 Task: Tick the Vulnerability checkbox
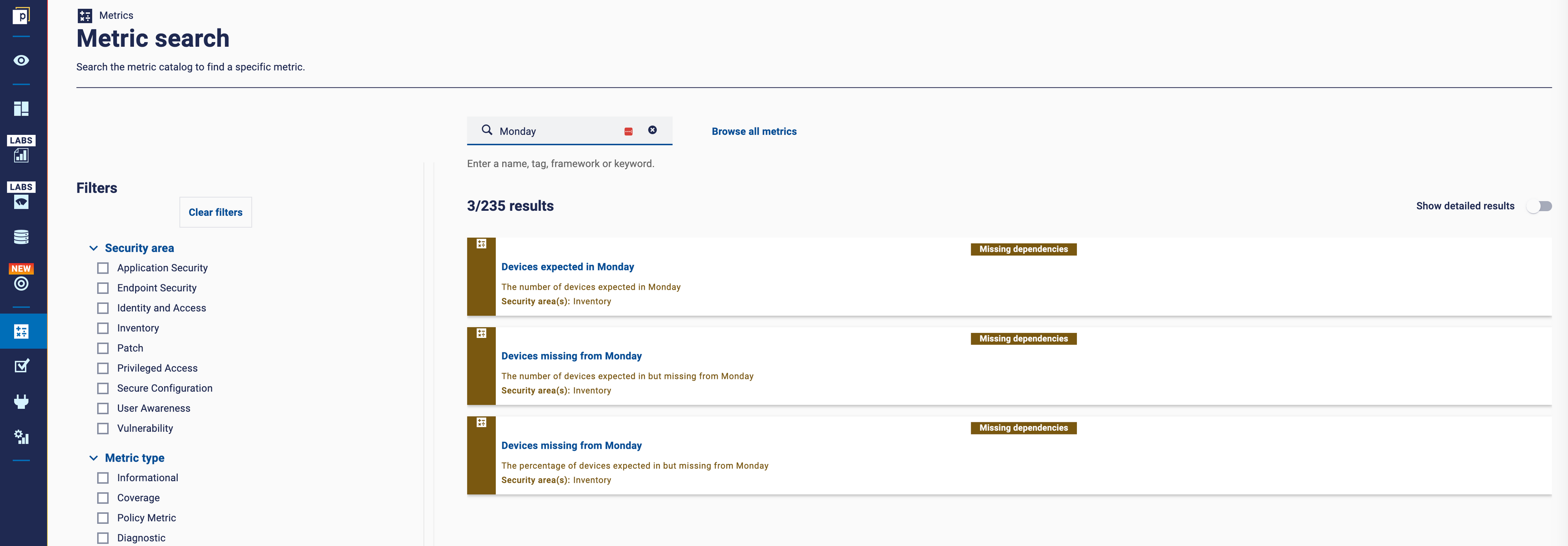pyautogui.click(x=103, y=429)
